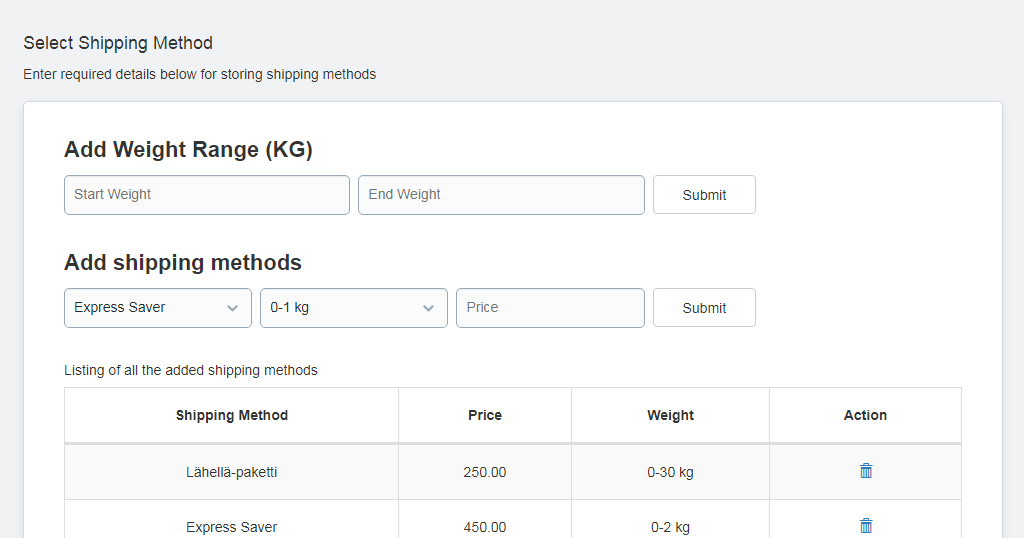1024x538 pixels.
Task: Click into the Price input field
Action: click(550, 308)
